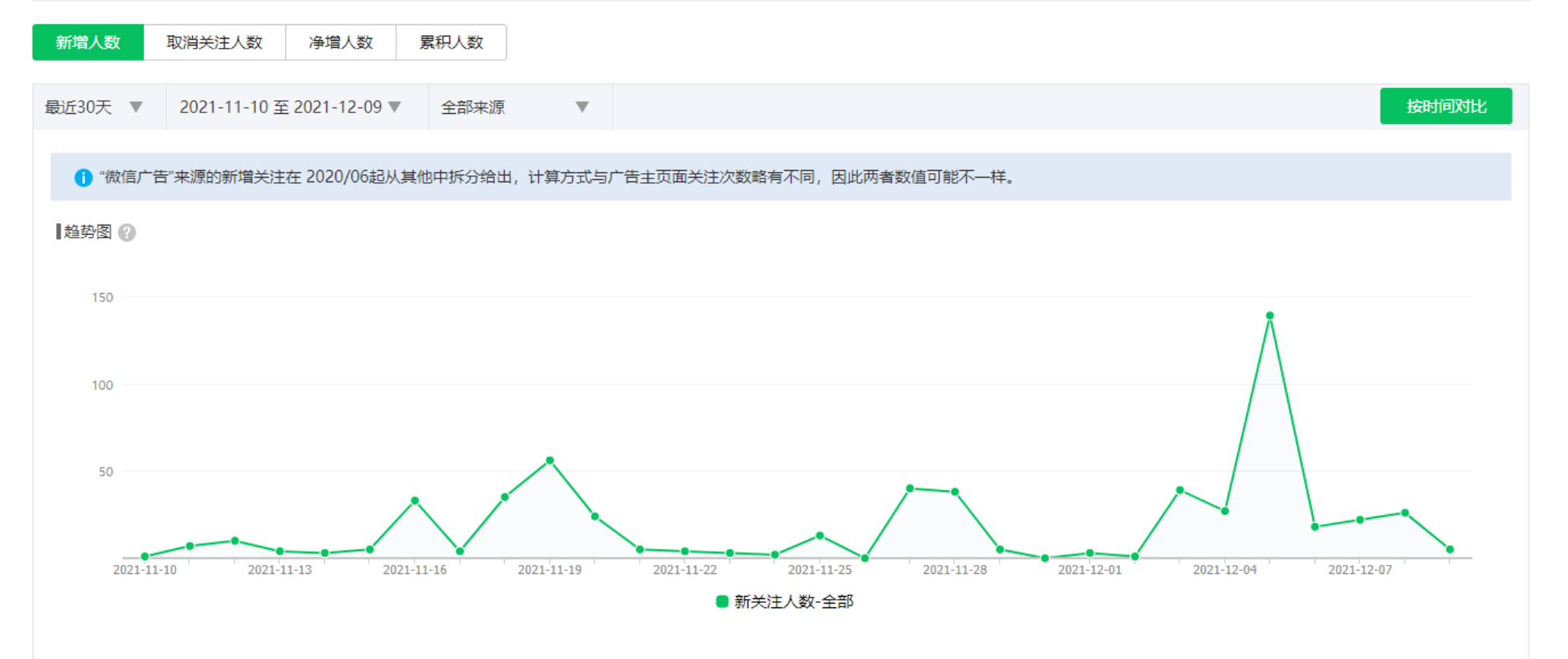Switch to the 取消关注人数 tab
1568x659 pixels.
pos(215,43)
